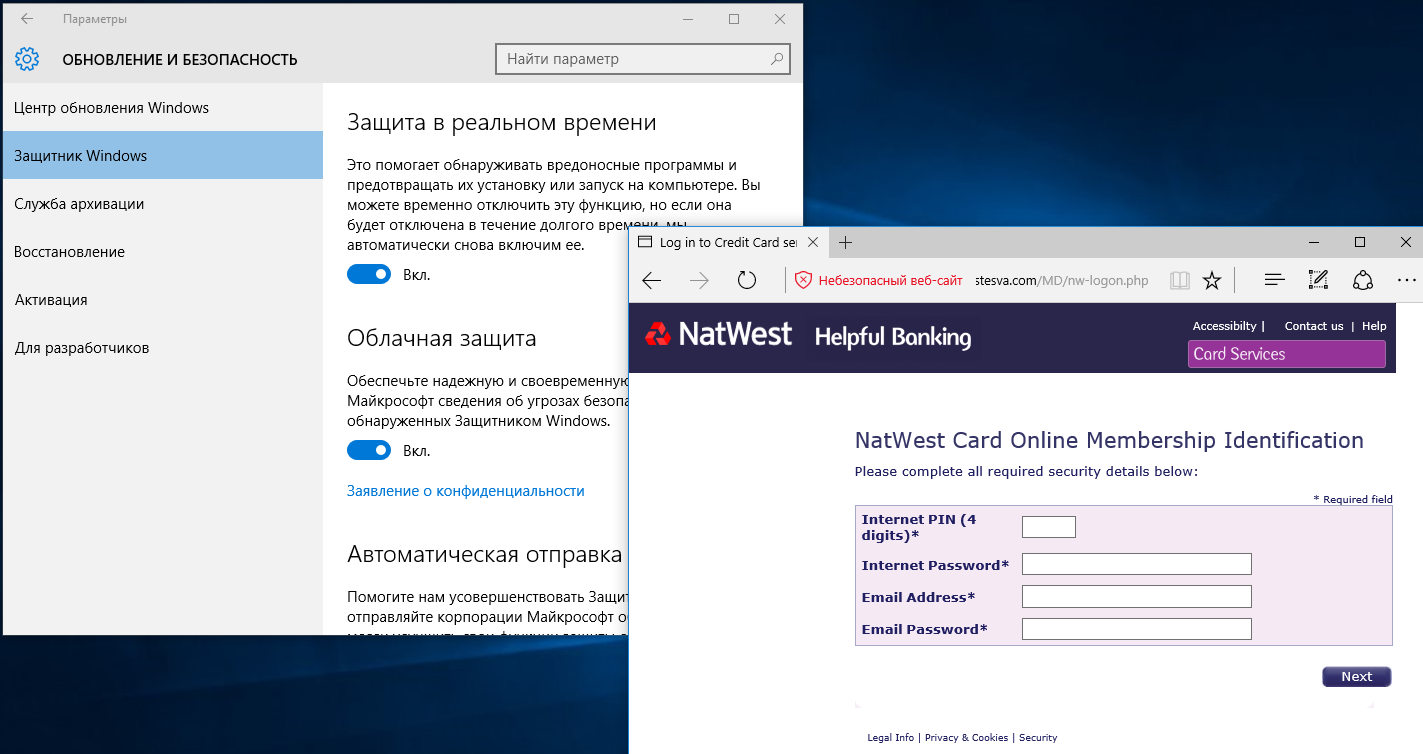Turn off the cloud protection toggle
Viewport: 1423px width, 754px height.
click(x=369, y=450)
